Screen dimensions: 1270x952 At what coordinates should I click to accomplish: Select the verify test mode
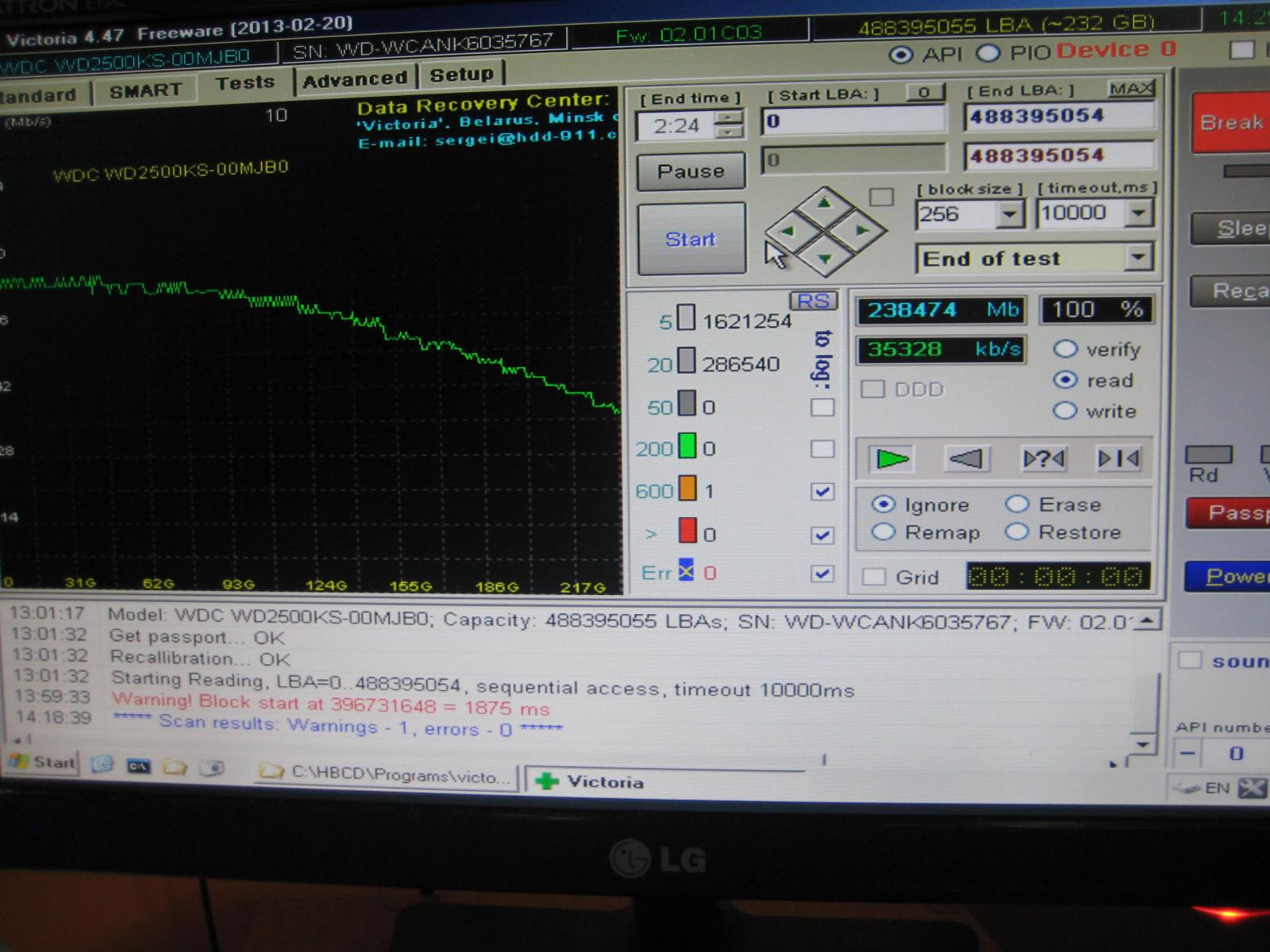1065,349
